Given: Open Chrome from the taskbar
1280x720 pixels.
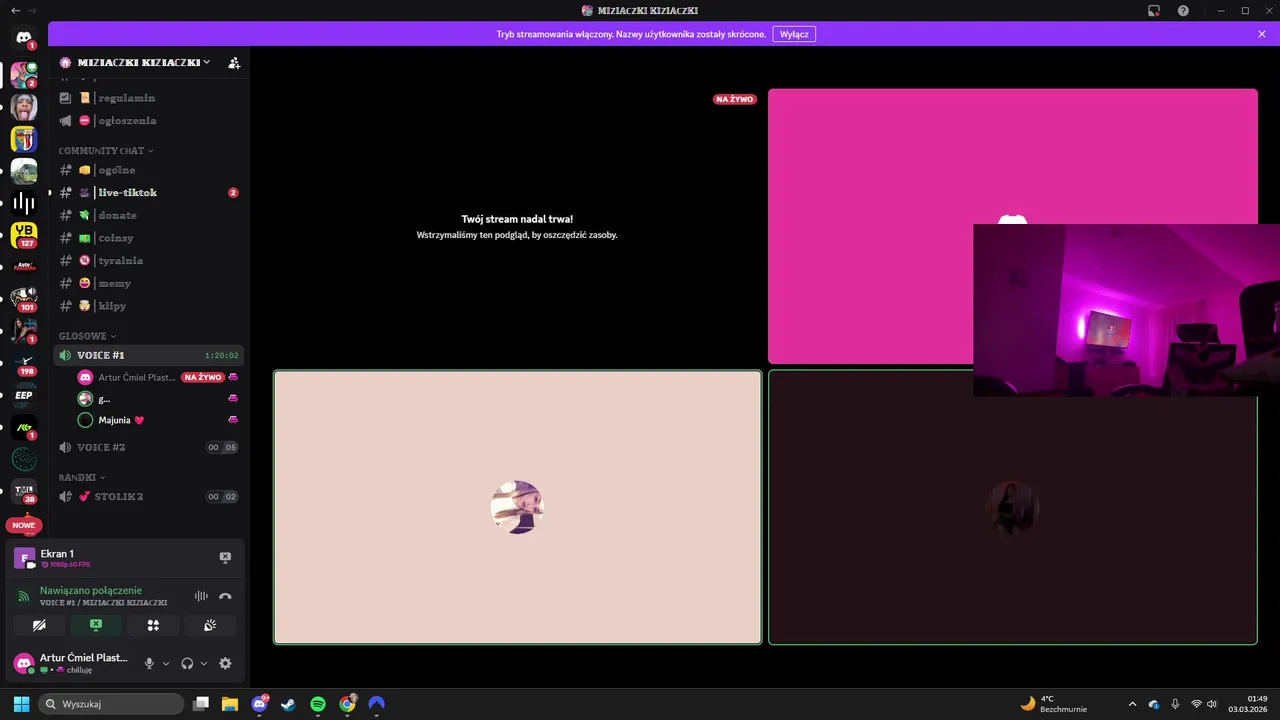Looking at the screenshot, I should [x=347, y=704].
